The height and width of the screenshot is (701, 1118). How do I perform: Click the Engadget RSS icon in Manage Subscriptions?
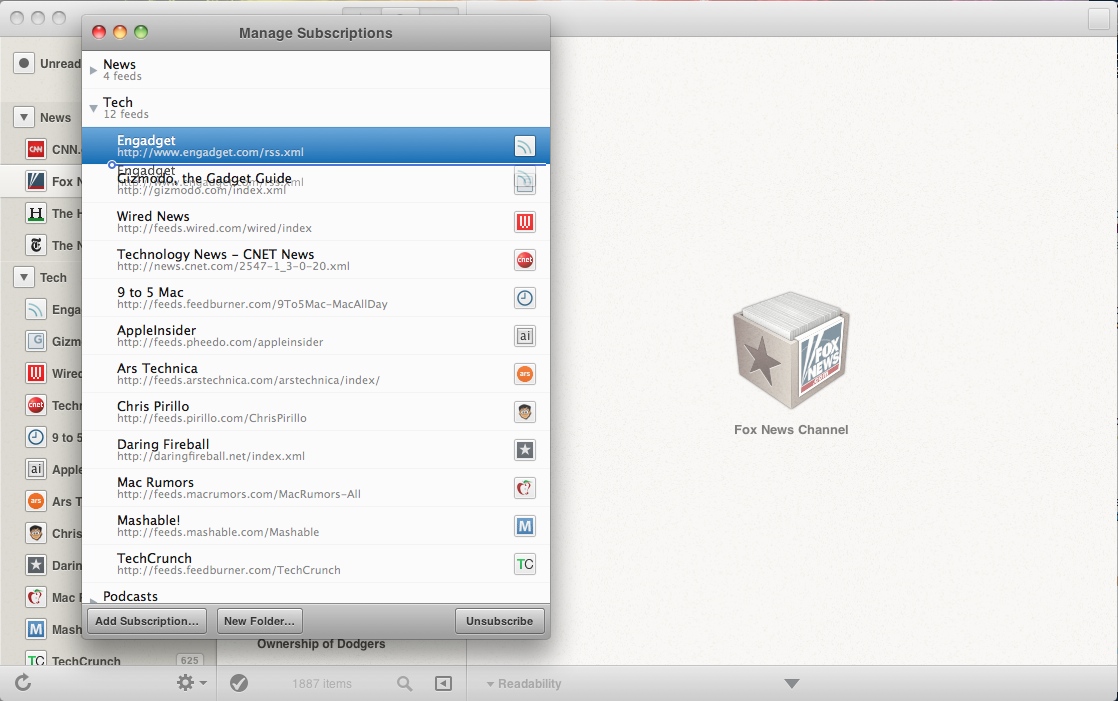click(525, 146)
